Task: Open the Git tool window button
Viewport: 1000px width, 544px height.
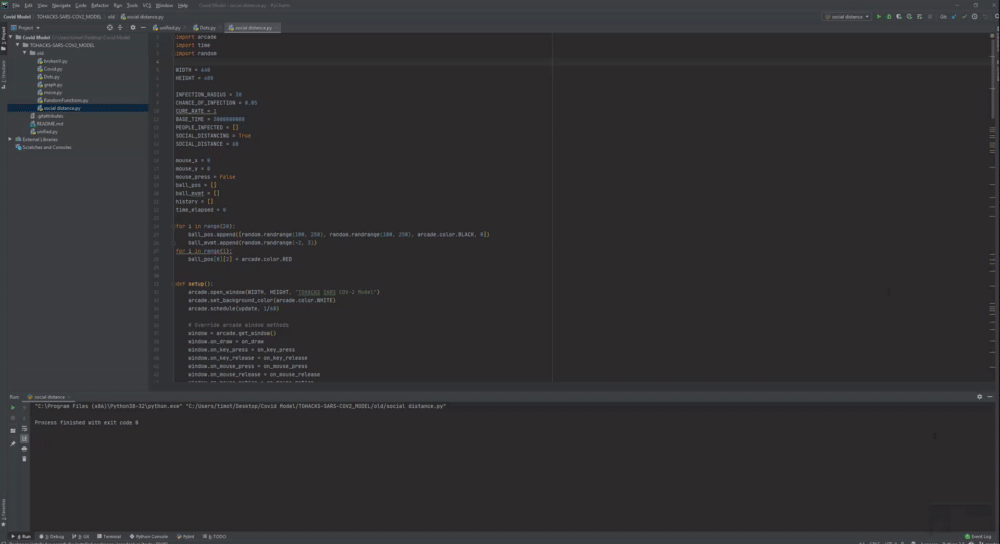Action: [x=81, y=536]
